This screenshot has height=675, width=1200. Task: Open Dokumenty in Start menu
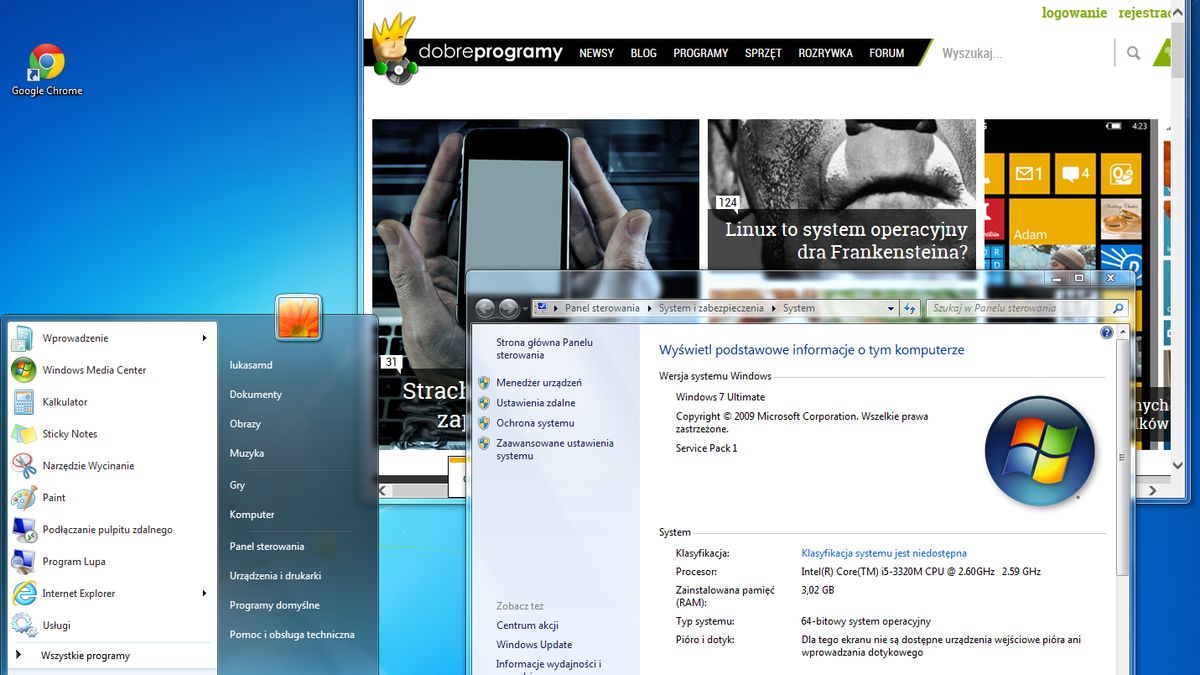click(256, 395)
